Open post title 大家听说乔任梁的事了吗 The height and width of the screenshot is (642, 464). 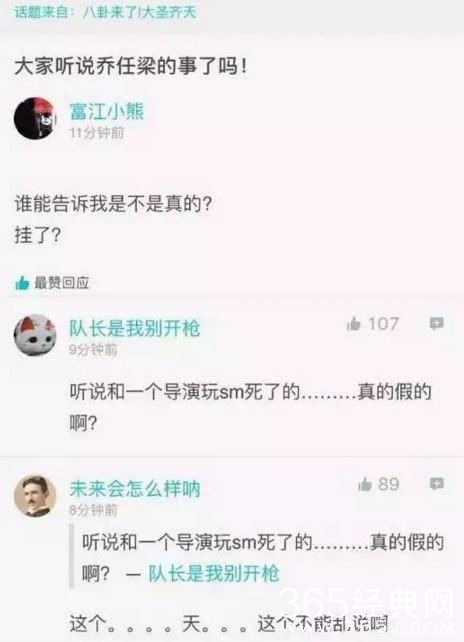click(131, 67)
